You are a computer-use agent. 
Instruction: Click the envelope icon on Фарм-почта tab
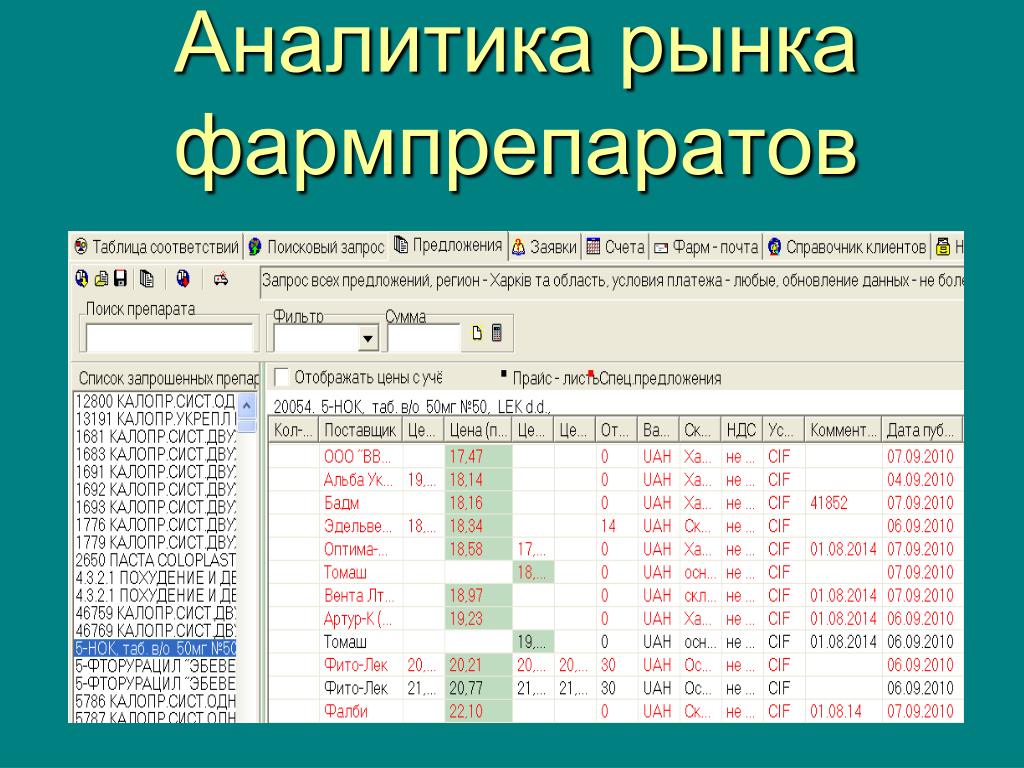pyautogui.click(x=661, y=248)
